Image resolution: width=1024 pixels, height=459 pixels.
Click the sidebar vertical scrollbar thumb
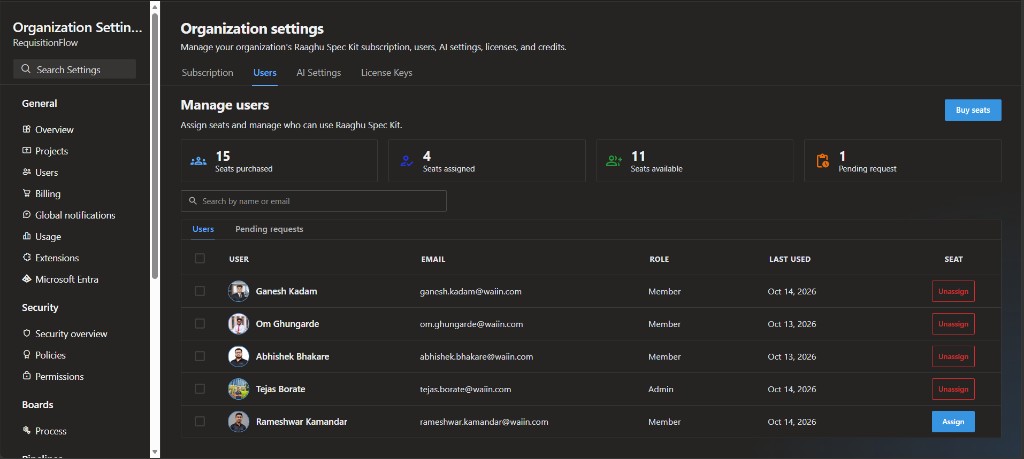pos(155,146)
